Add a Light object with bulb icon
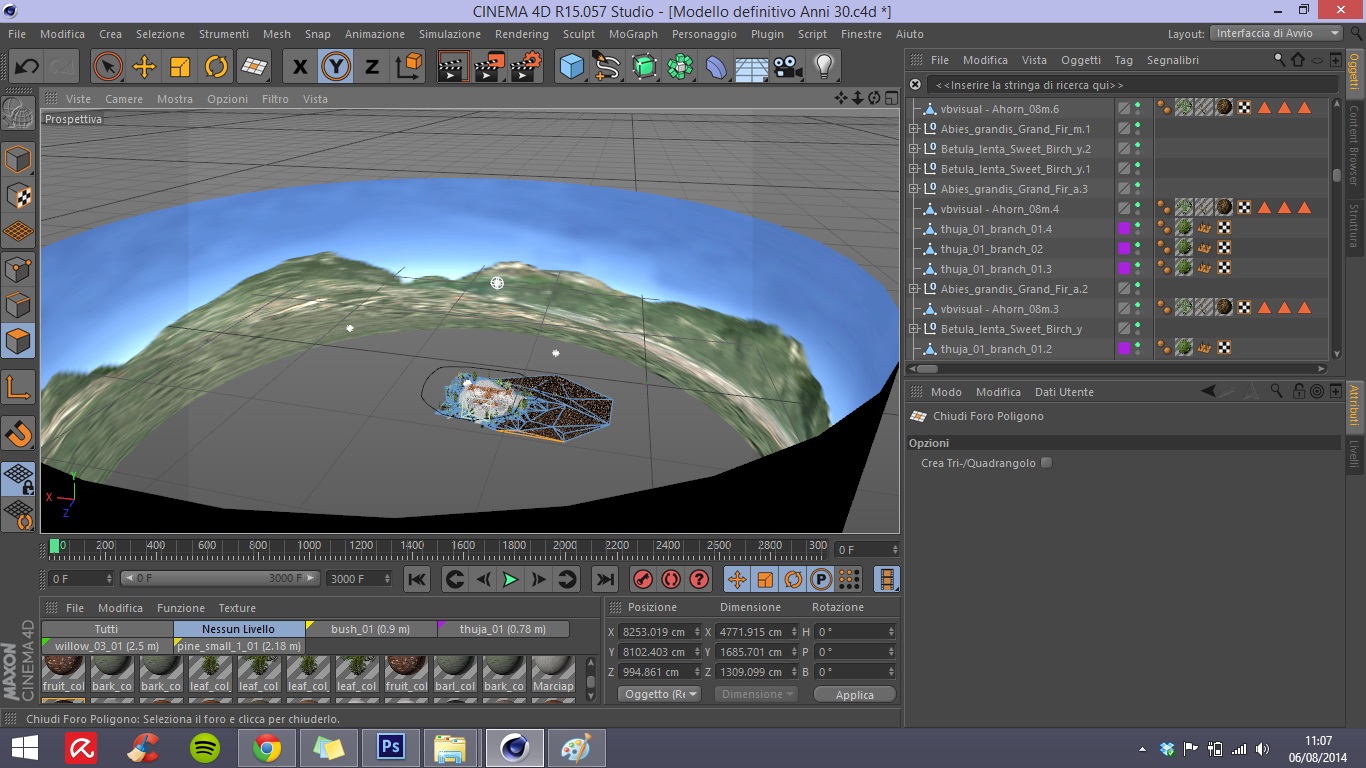This screenshot has height=768, width=1366. [x=823, y=67]
